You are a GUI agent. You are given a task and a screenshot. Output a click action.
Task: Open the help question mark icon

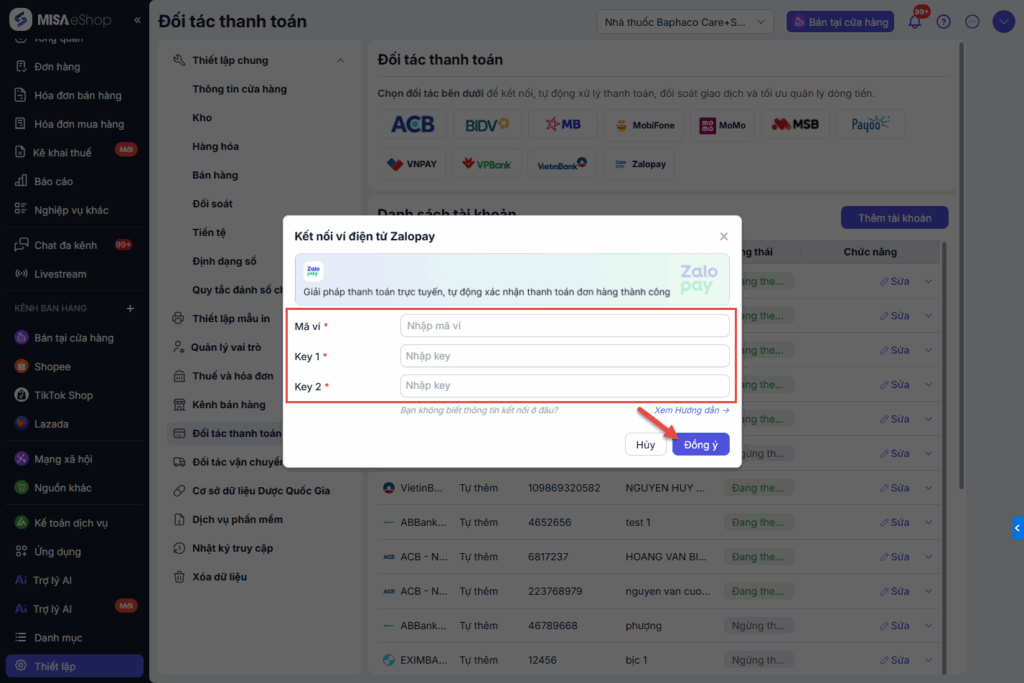(943, 21)
